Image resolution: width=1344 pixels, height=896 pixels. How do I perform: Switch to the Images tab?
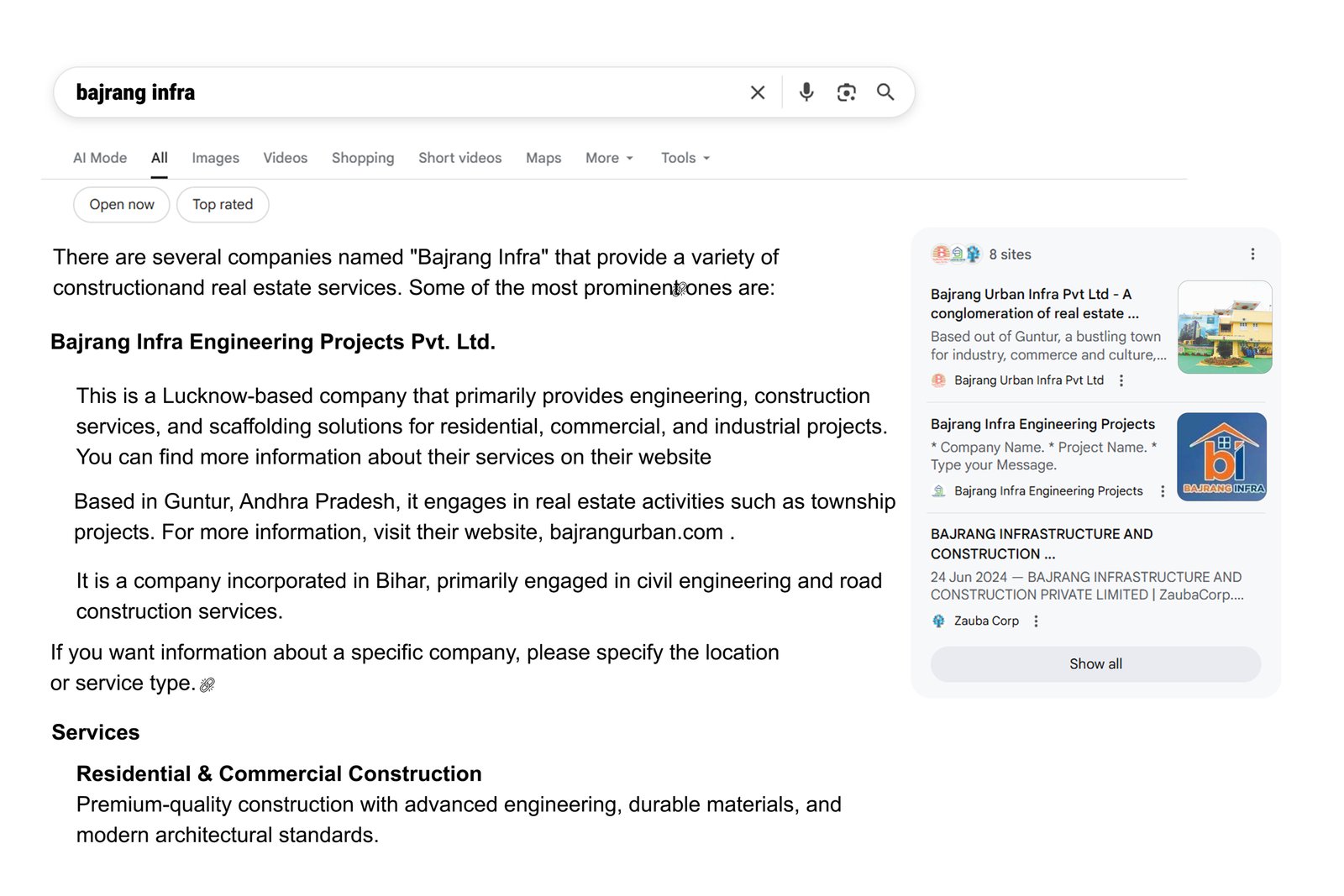pyautogui.click(x=215, y=158)
